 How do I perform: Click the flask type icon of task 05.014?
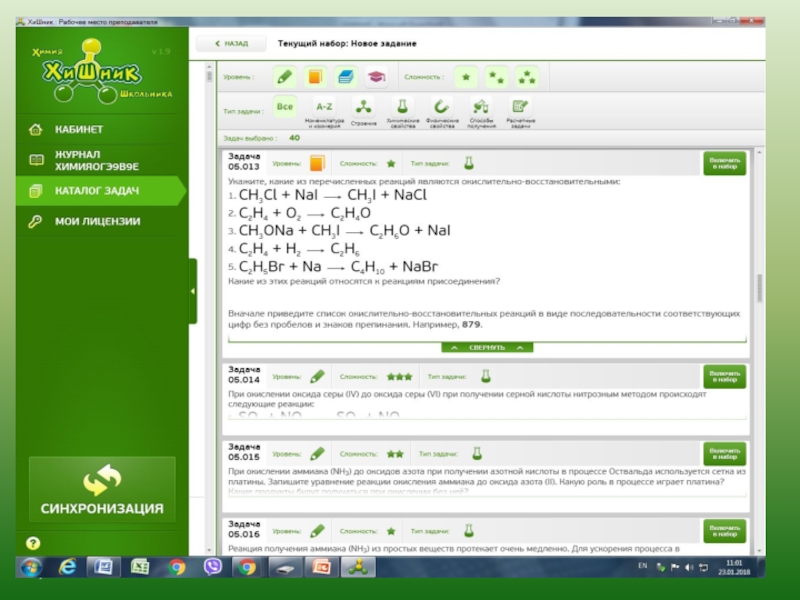click(x=486, y=377)
